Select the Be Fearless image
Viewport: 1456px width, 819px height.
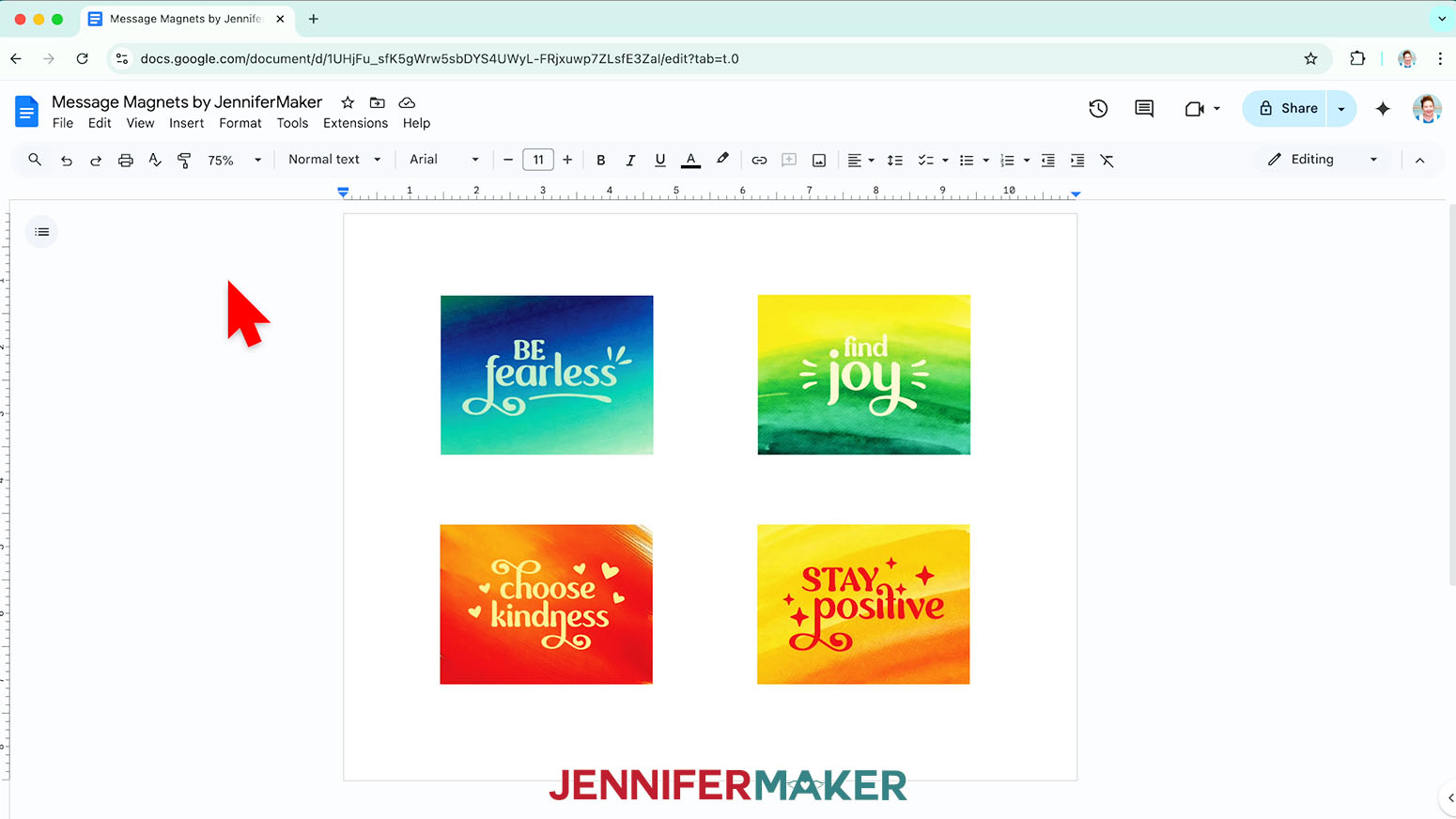(x=547, y=375)
